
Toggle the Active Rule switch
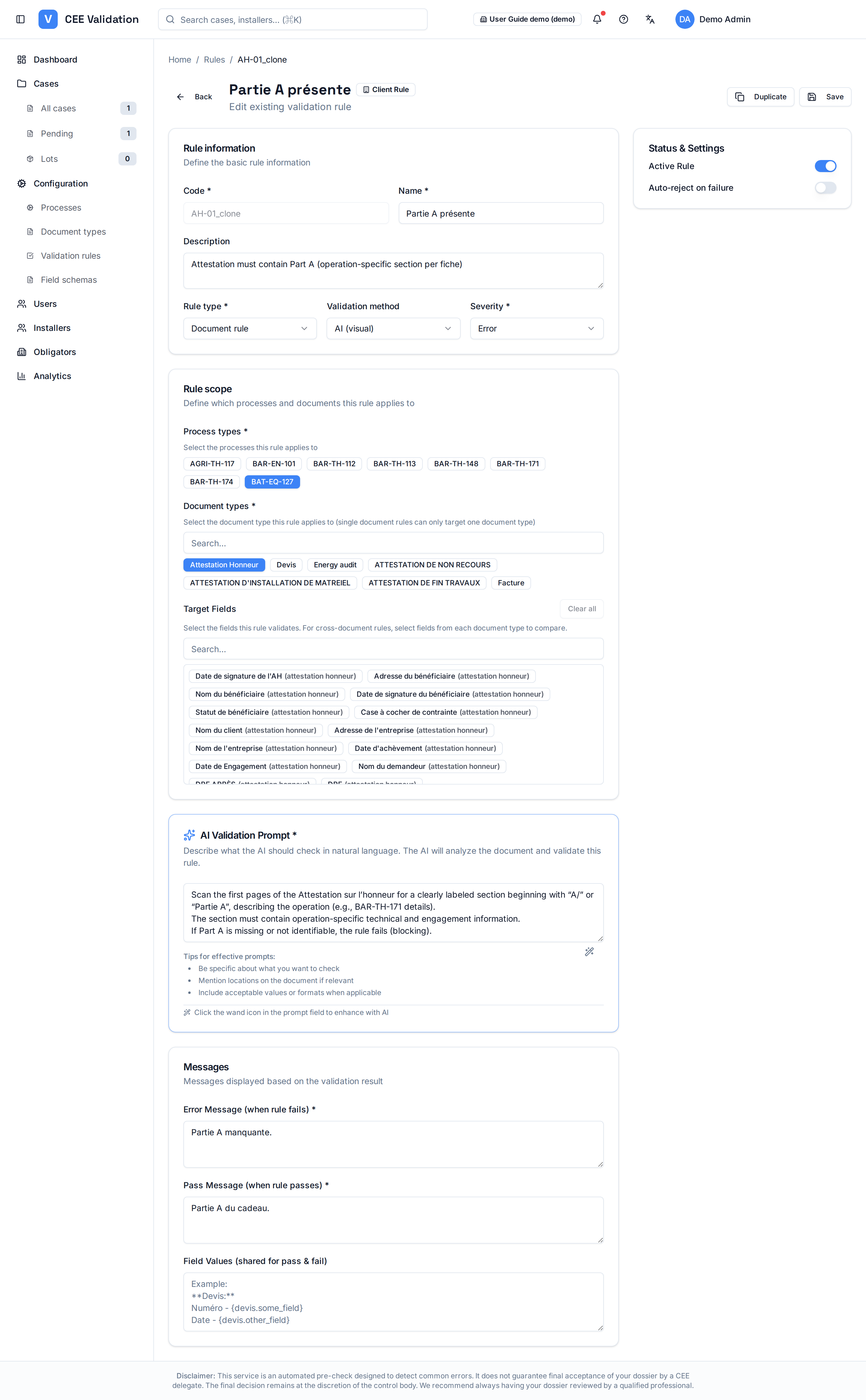(x=825, y=166)
